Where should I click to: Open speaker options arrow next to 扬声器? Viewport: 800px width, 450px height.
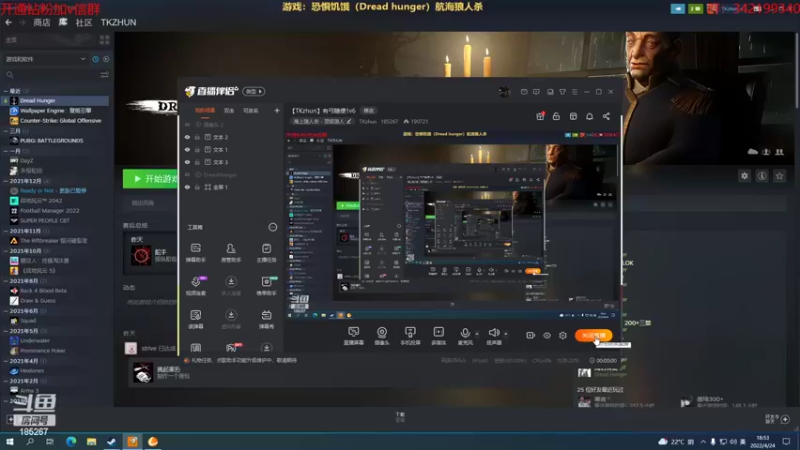click(506, 334)
